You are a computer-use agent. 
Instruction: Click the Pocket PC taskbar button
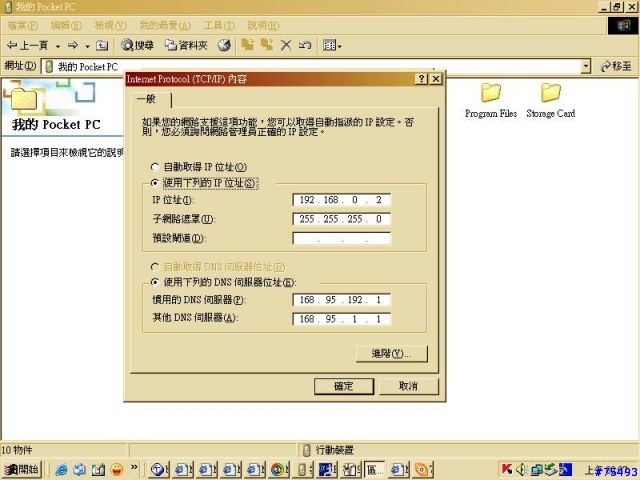[302, 470]
